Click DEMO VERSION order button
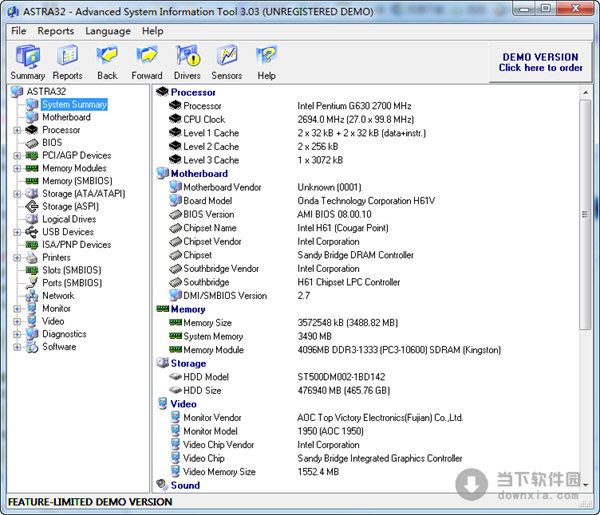The height and width of the screenshot is (515, 600). coord(540,62)
